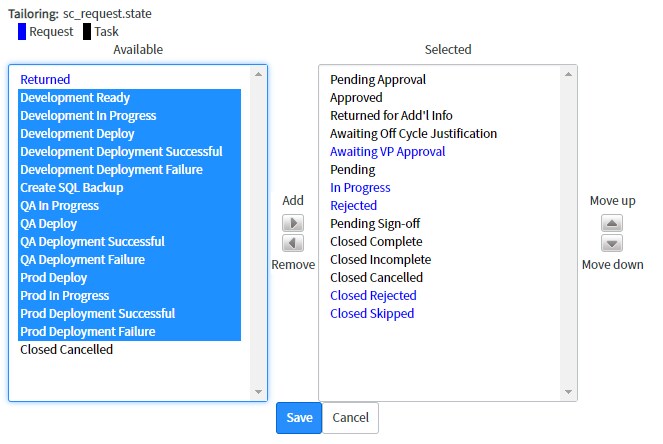Click Selected list scrollbar up arrow
Screen dimensions: 663x444
tap(568, 74)
